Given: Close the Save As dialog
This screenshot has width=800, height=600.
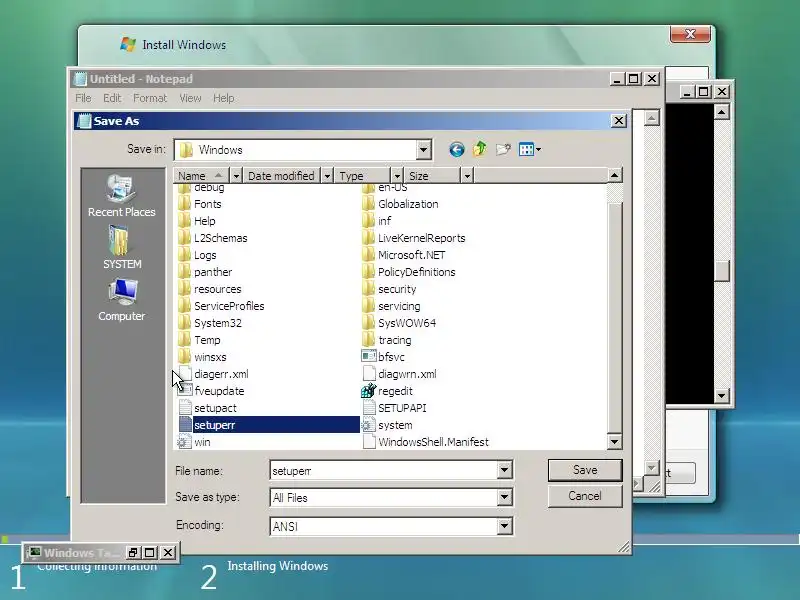Looking at the screenshot, I should pos(619,121).
